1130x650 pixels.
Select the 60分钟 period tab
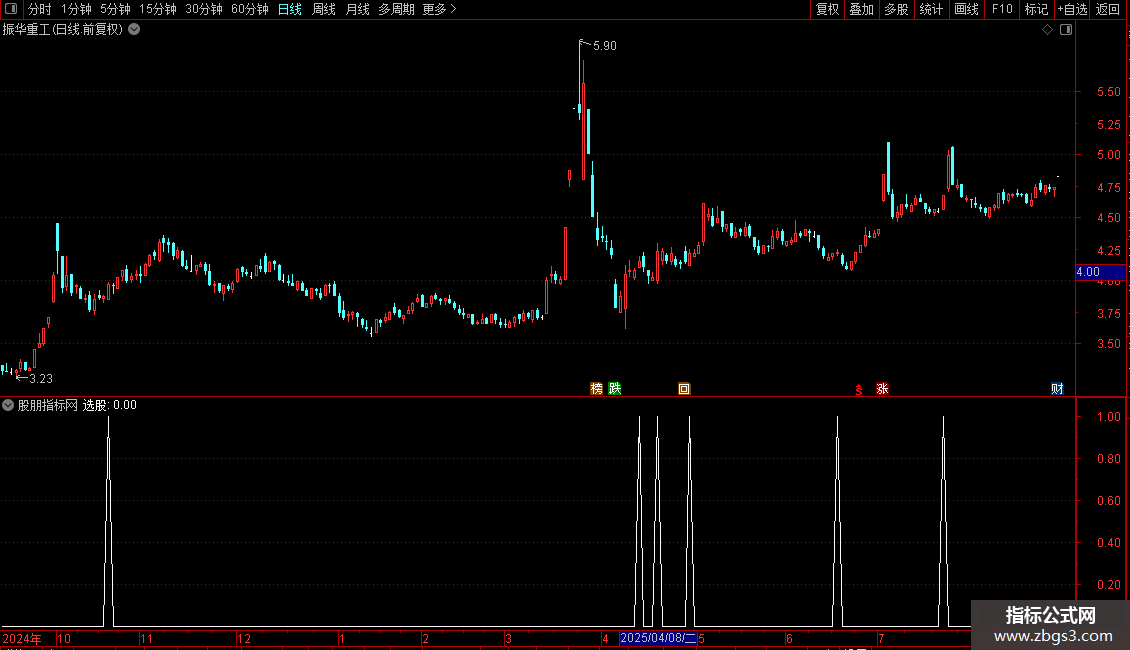point(250,9)
